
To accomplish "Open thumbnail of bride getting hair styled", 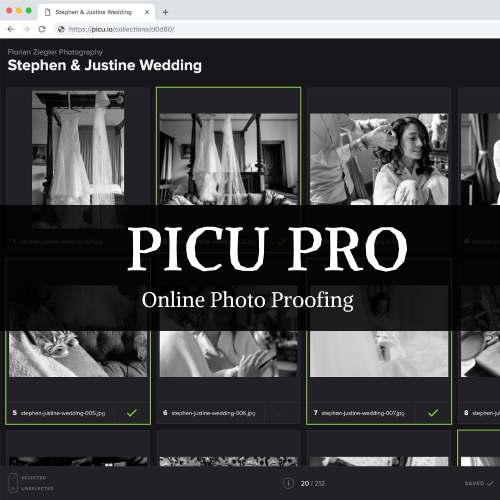I will pyautogui.click(x=379, y=159).
